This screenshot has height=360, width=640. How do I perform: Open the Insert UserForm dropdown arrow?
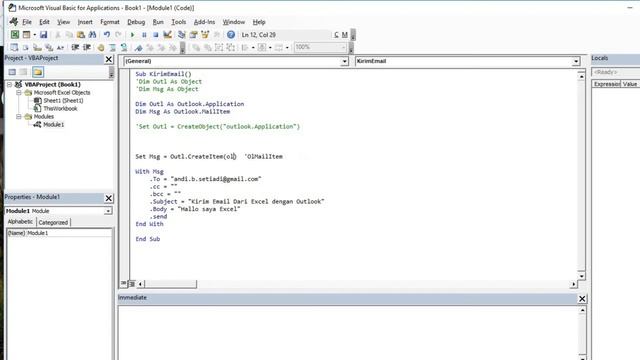[34, 35]
